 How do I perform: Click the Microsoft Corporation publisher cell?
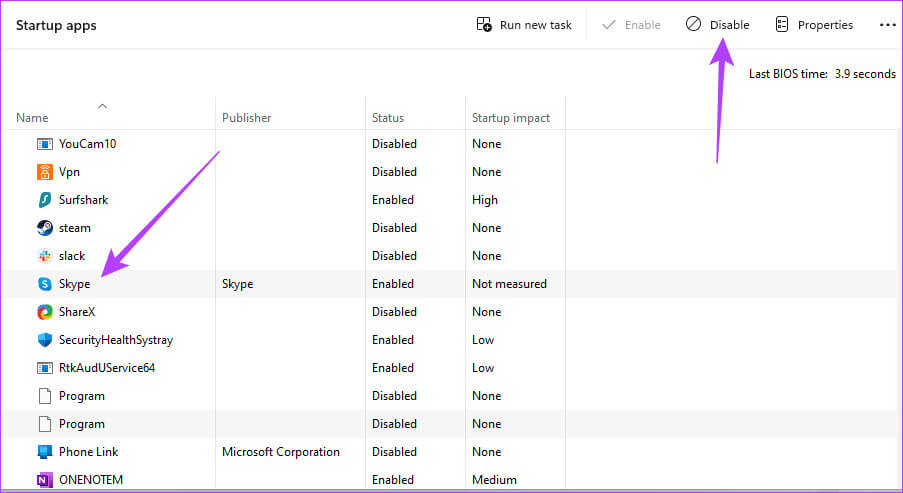[281, 452]
